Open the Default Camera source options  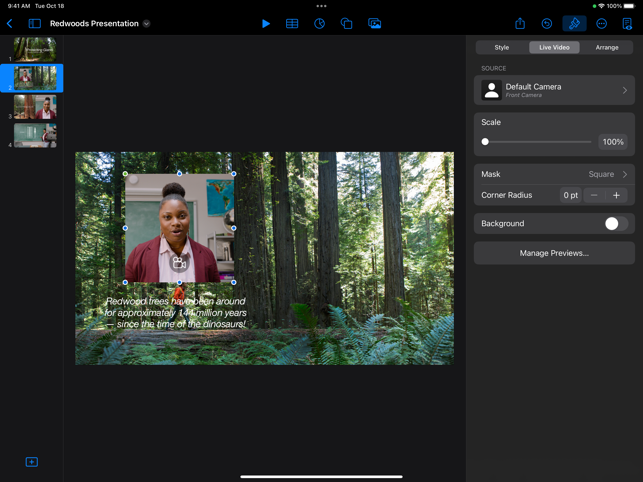point(554,90)
